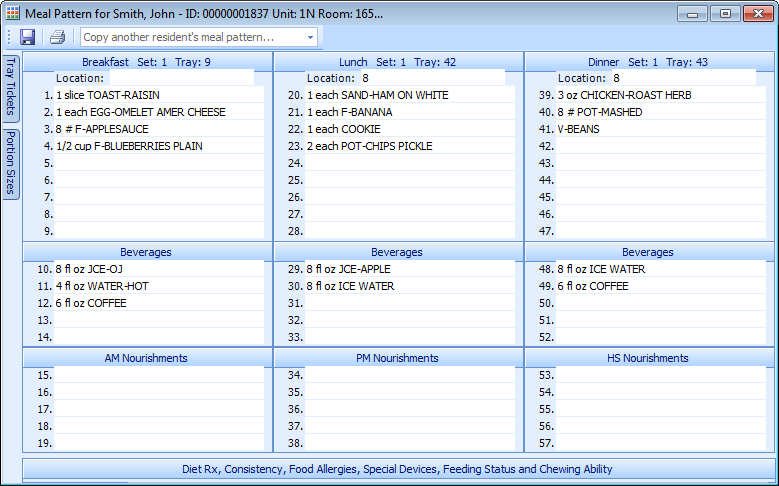Switch to the Tray Tickets side tab
Viewport: 779px width, 486px height.
tap(11, 86)
